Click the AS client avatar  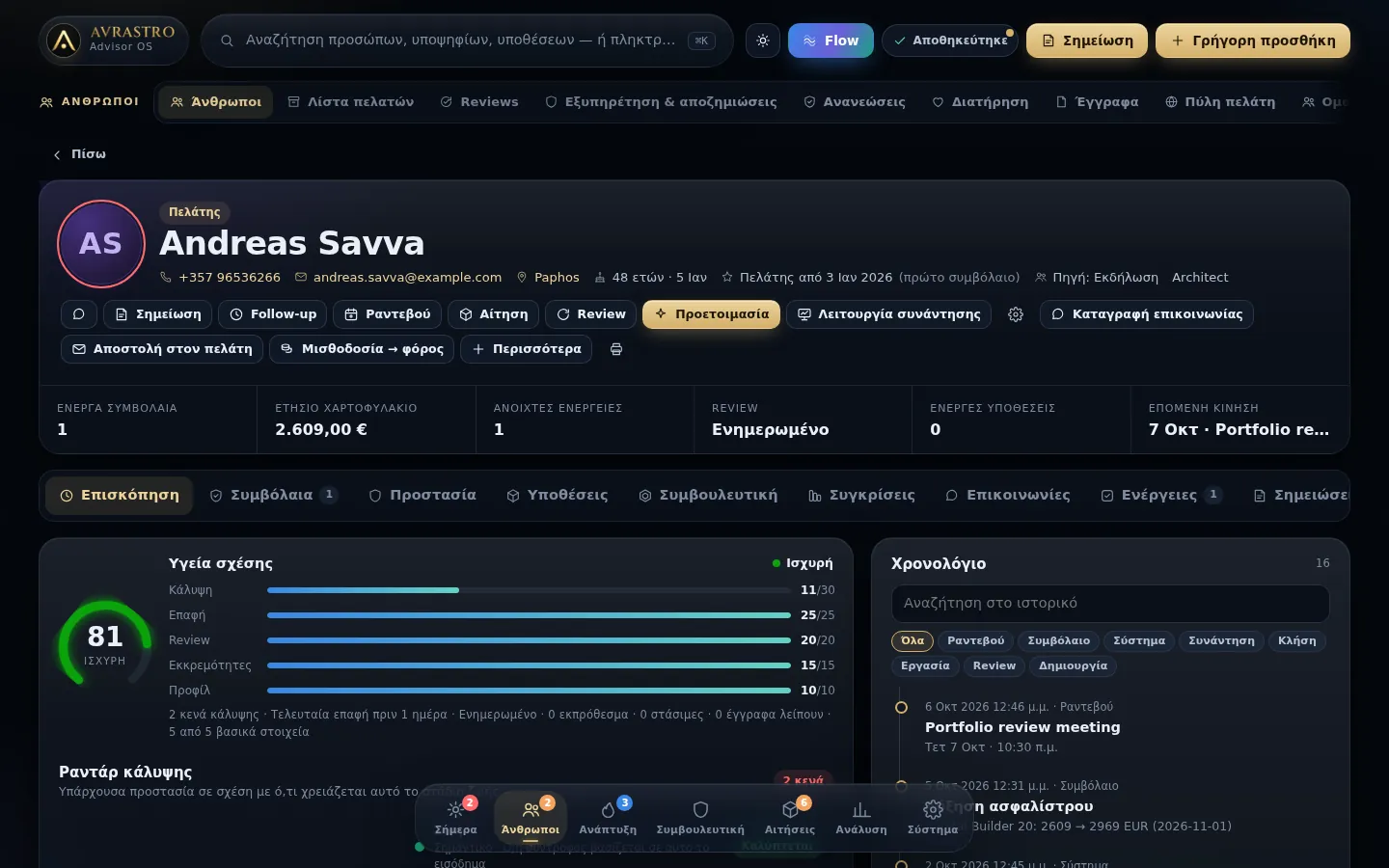(x=101, y=244)
